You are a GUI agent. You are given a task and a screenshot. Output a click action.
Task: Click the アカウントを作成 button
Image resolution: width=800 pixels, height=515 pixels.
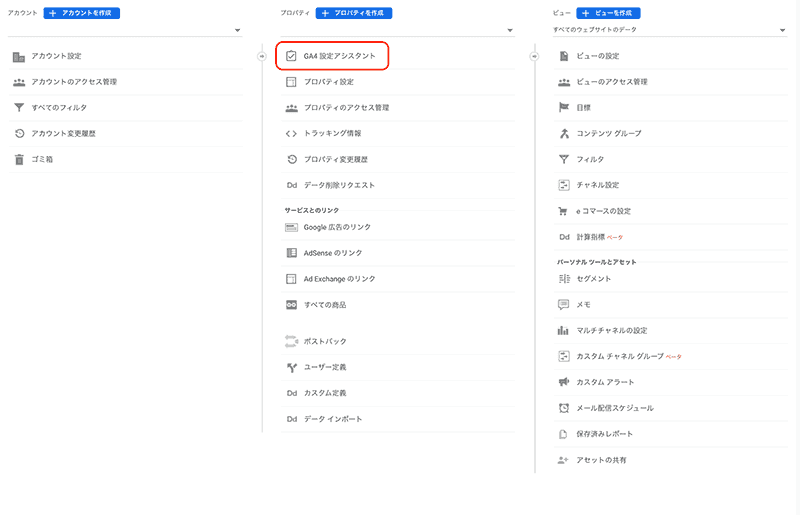click(82, 13)
